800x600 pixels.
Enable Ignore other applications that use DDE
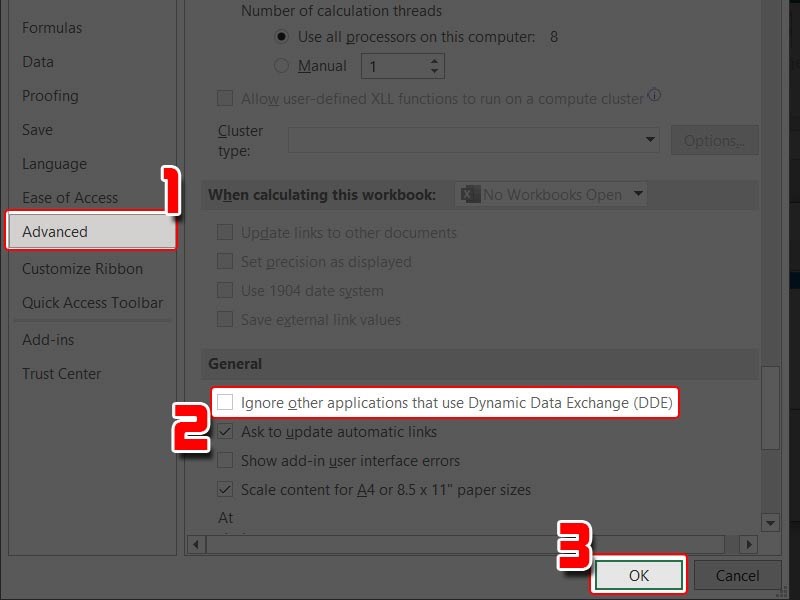[x=225, y=402]
